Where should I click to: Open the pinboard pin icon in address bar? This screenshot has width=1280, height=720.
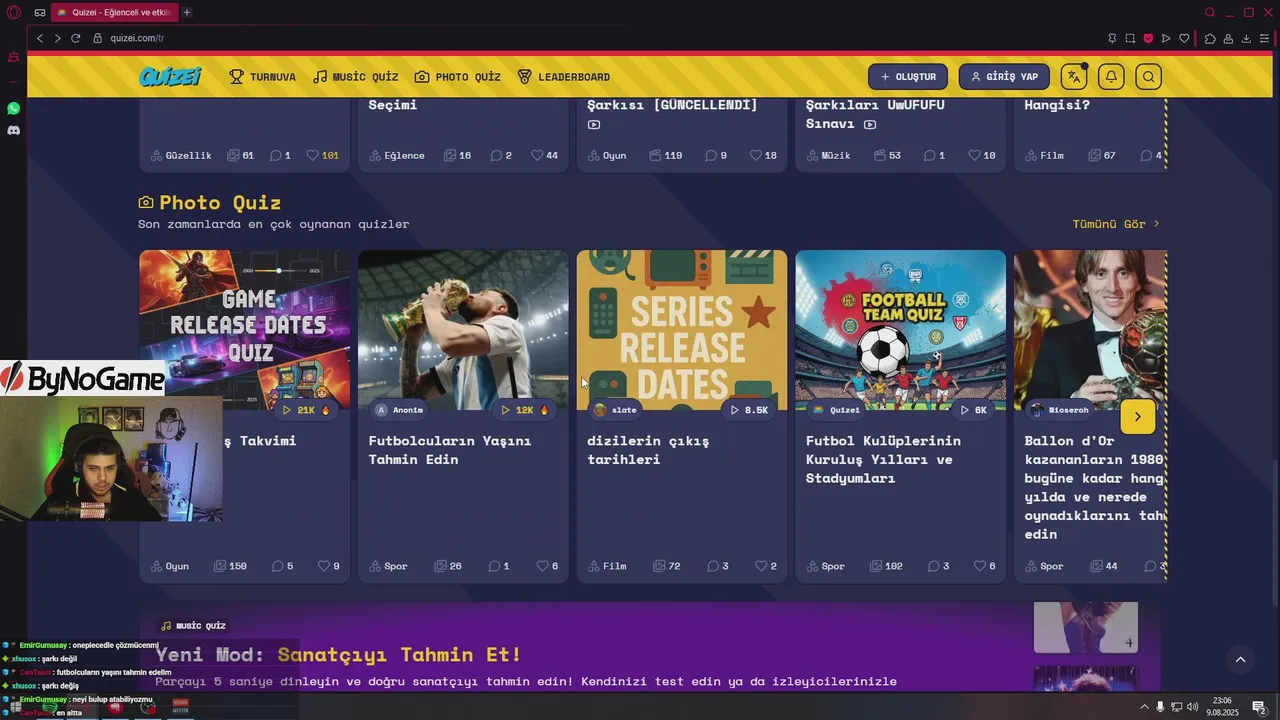tap(1112, 38)
